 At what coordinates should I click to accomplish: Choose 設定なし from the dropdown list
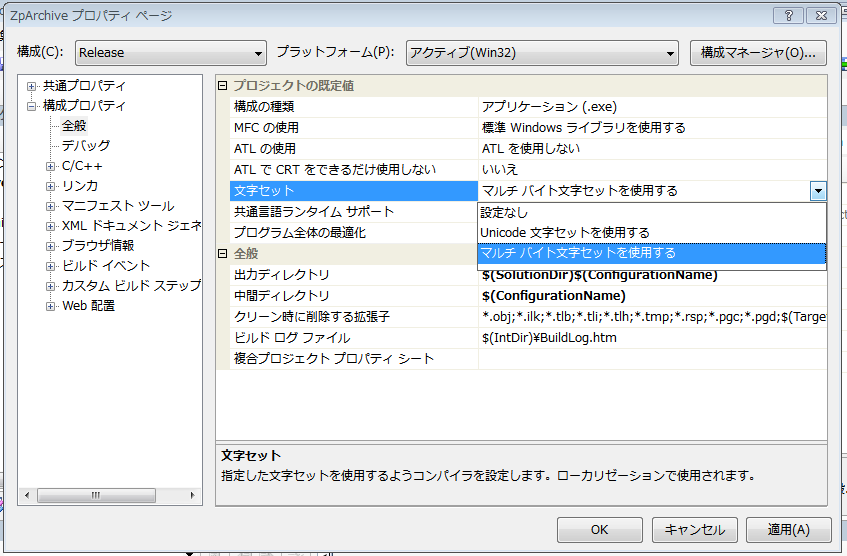click(651, 213)
